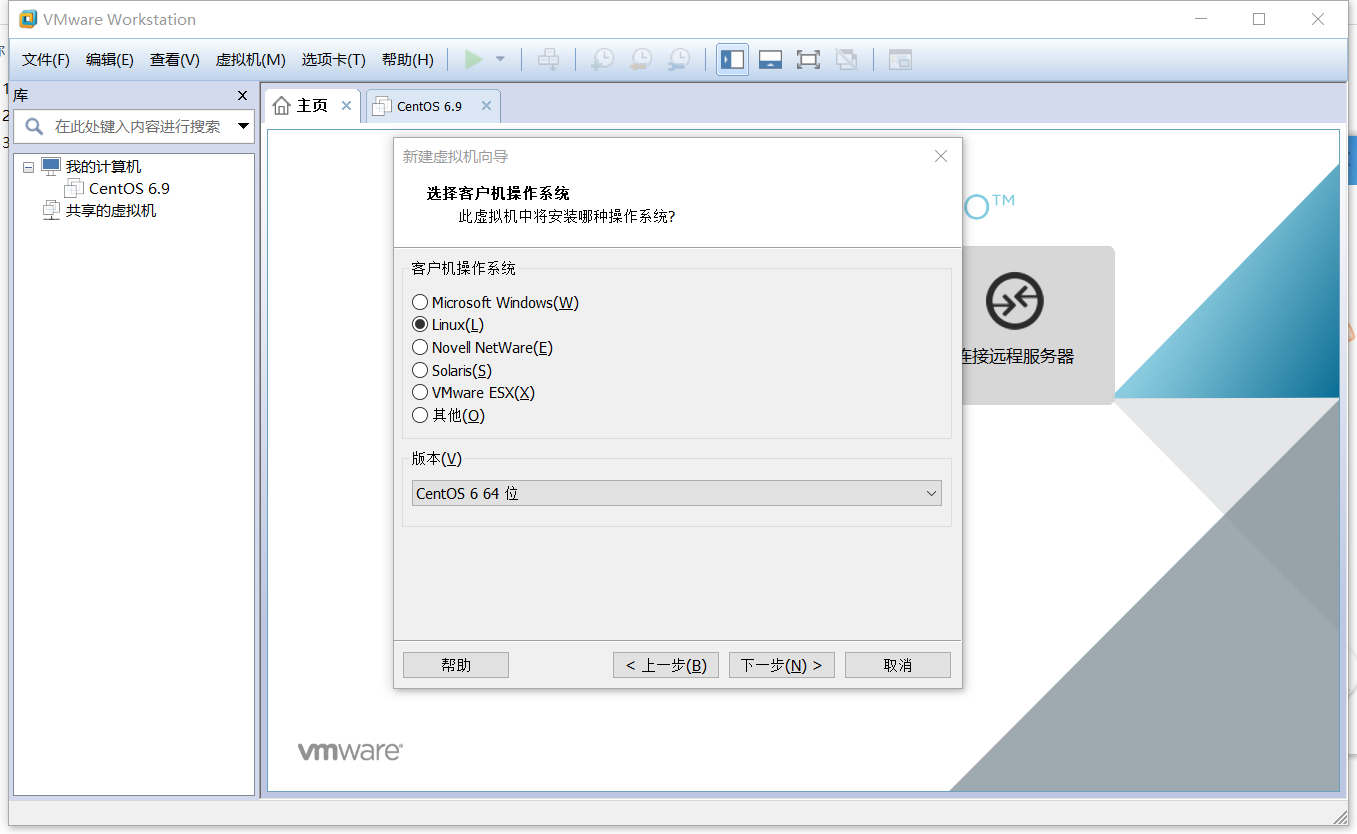Screen dimensions: 1357x834
Task: Click the VMware Workstation title bar logo
Action: coord(28,19)
